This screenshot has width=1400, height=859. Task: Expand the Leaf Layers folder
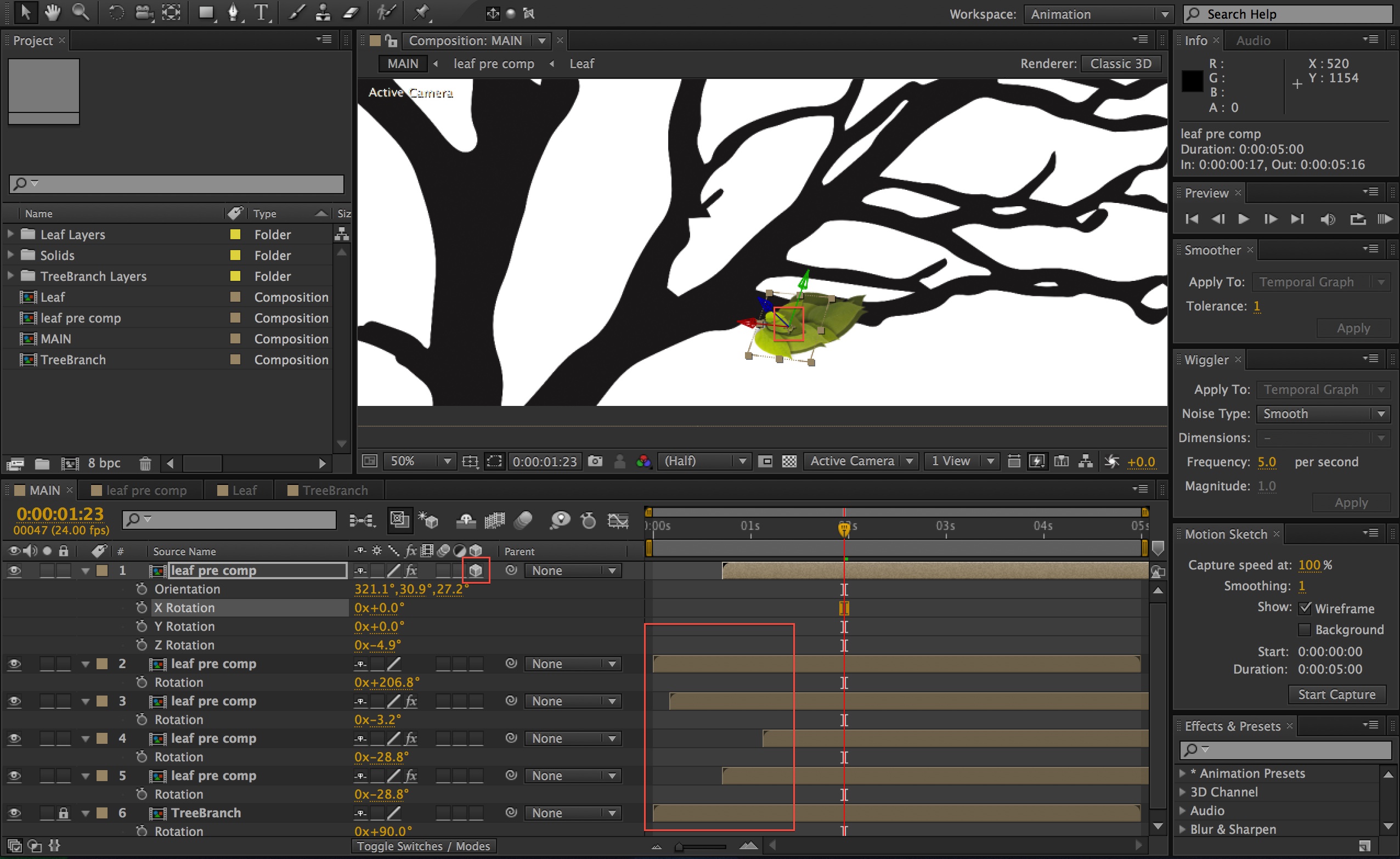coord(10,234)
